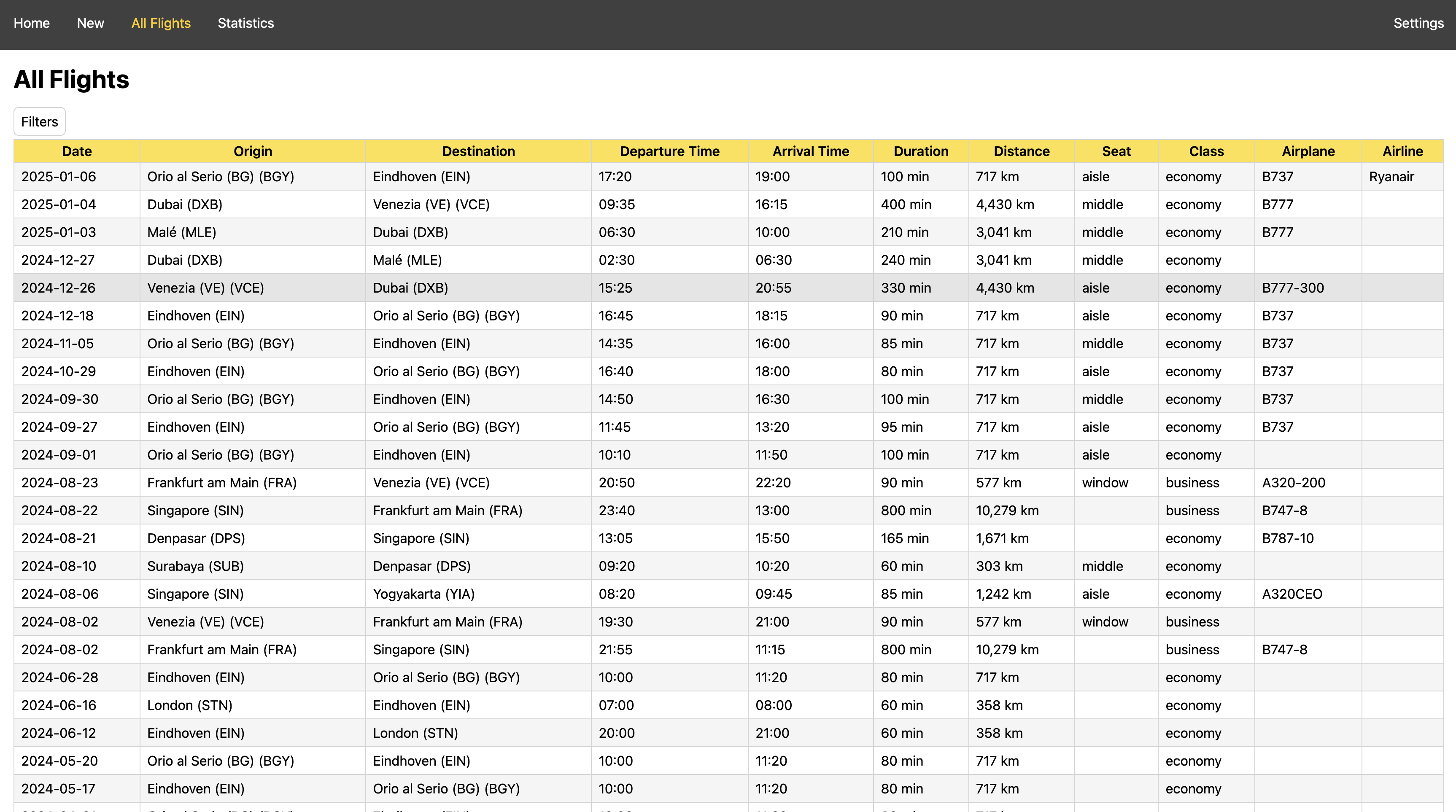Click the Distance column header
This screenshot has width=1456, height=812.
click(x=1021, y=151)
